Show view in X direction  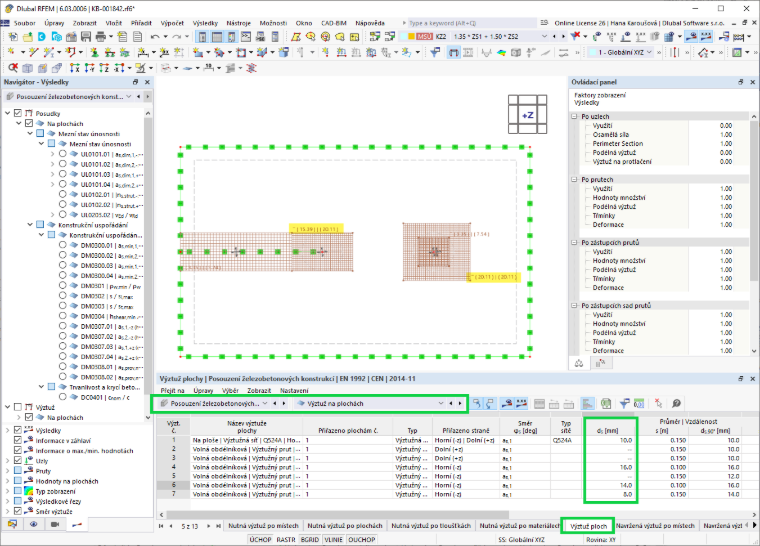click(74, 68)
